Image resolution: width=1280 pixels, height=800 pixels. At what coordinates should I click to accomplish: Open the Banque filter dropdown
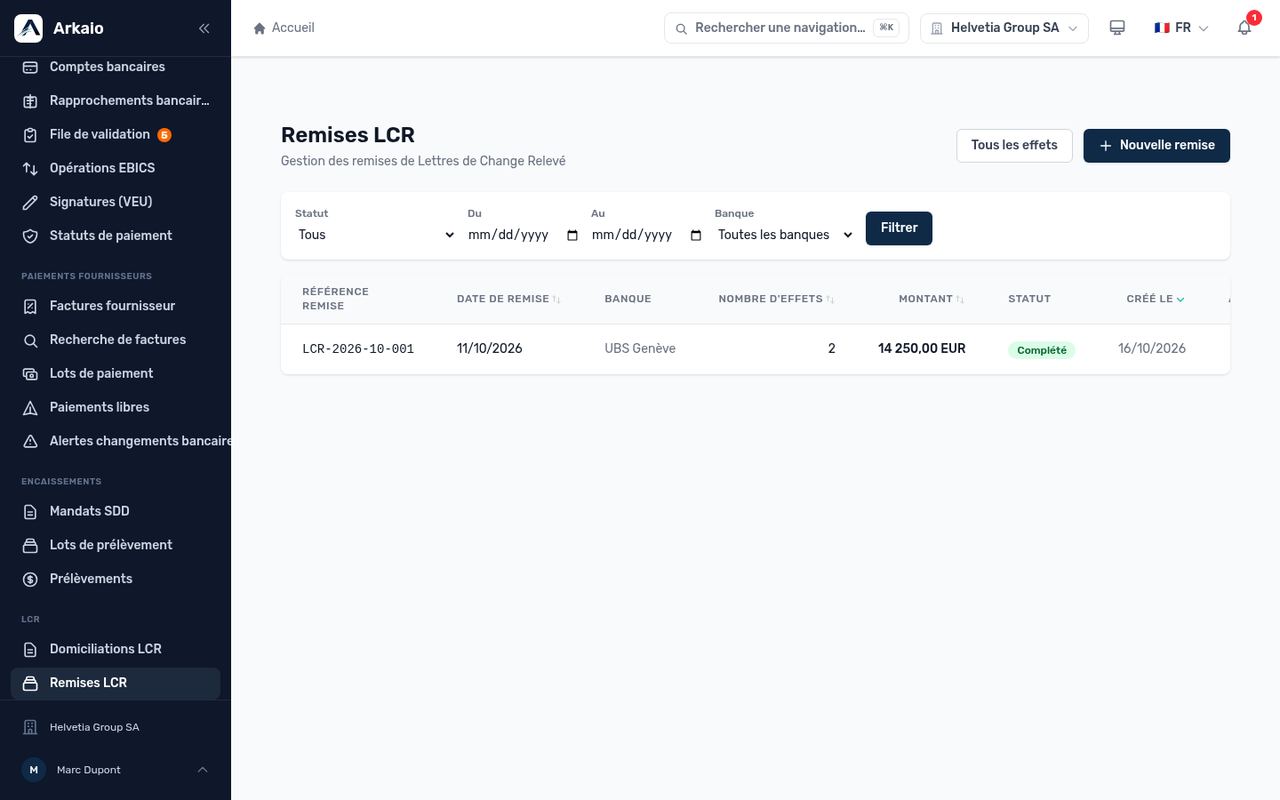coord(785,235)
